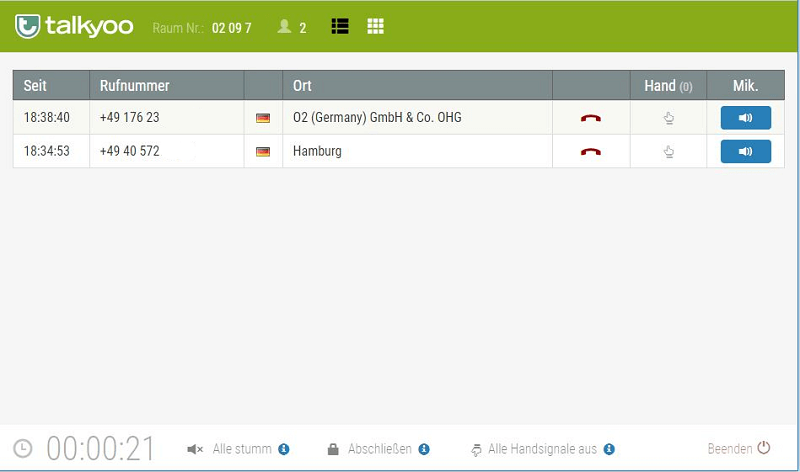The height and width of the screenshot is (472, 800).
Task: Click the participant count icon
Action: click(x=284, y=27)
